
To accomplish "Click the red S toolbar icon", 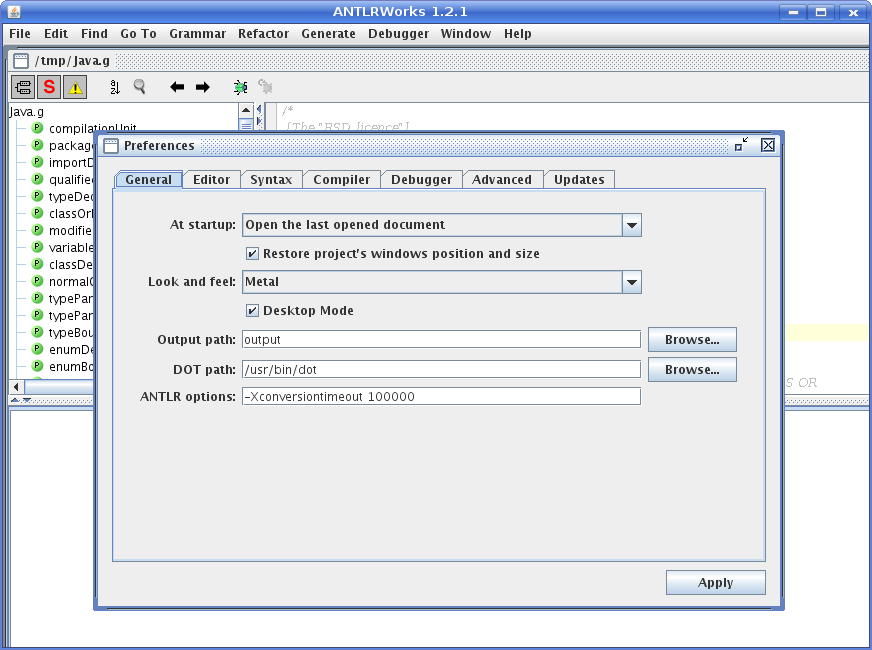I will 49,87.
